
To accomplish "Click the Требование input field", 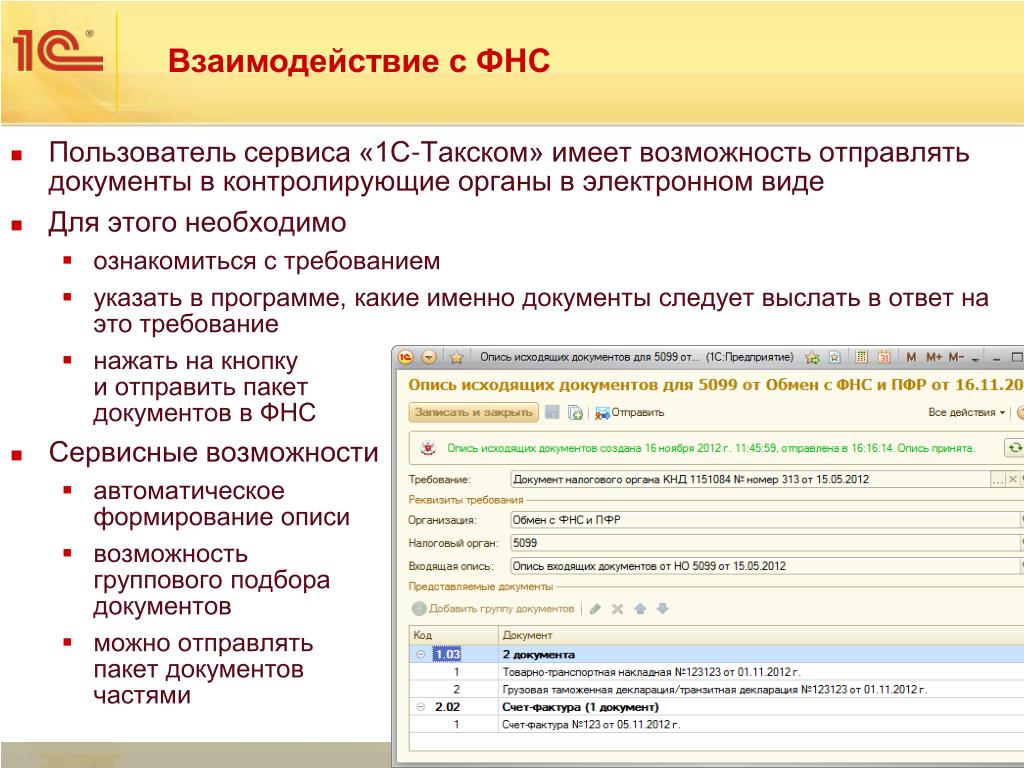I will tap(750, 479).
